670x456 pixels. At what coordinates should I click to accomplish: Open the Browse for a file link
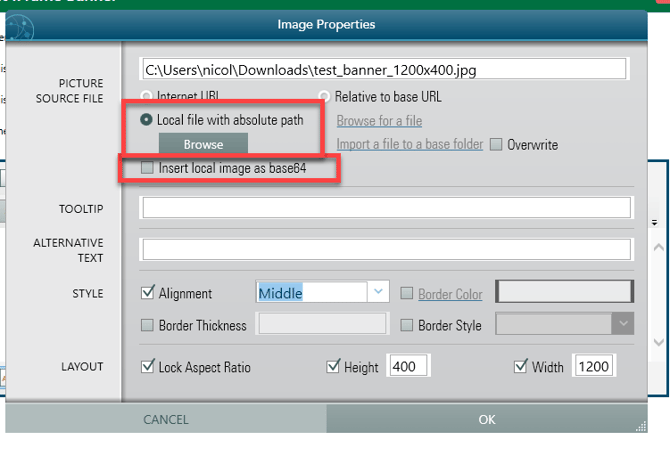click(379, 121)
